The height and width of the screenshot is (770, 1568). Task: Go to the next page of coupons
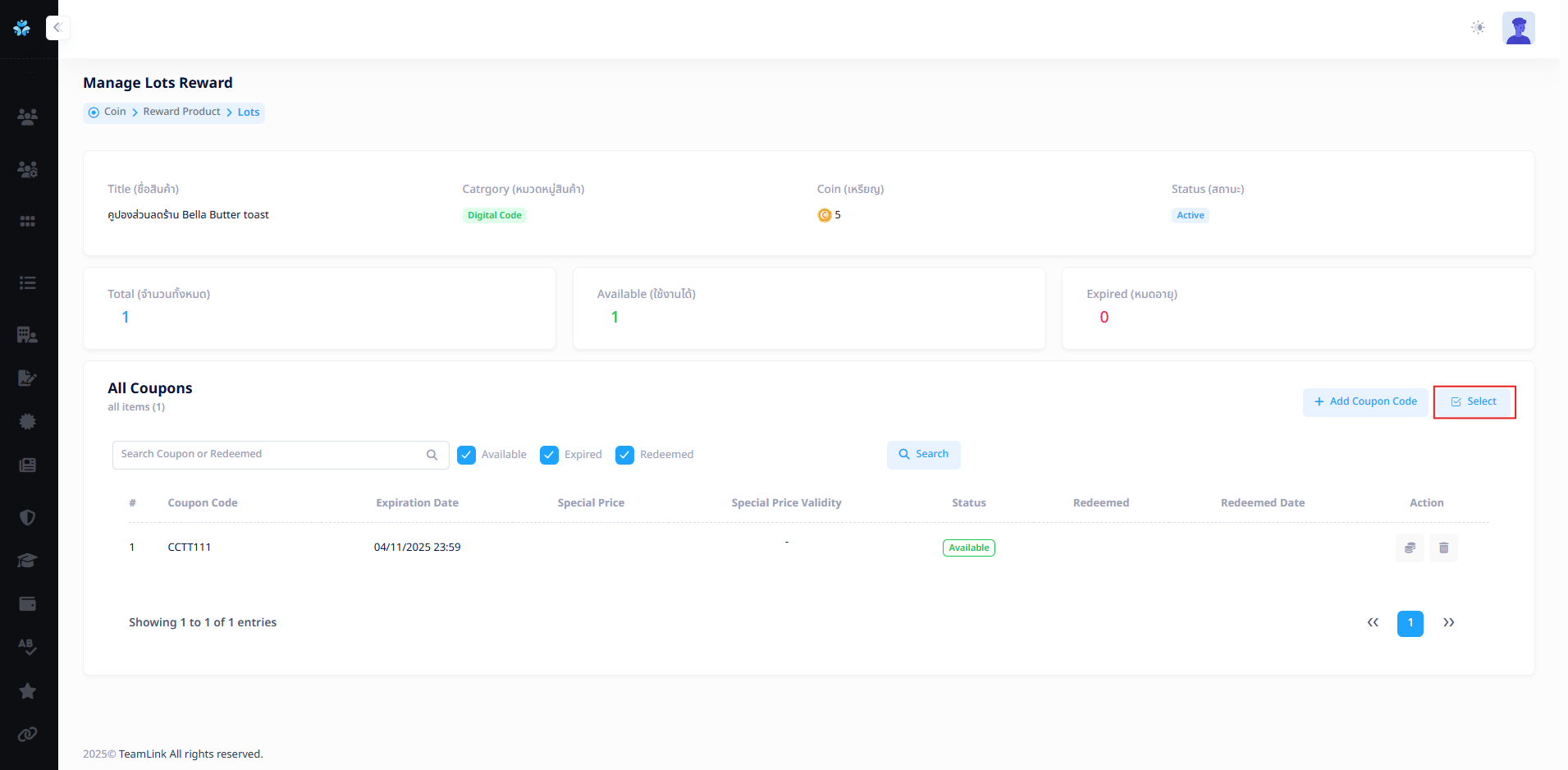pos(1448,623)
